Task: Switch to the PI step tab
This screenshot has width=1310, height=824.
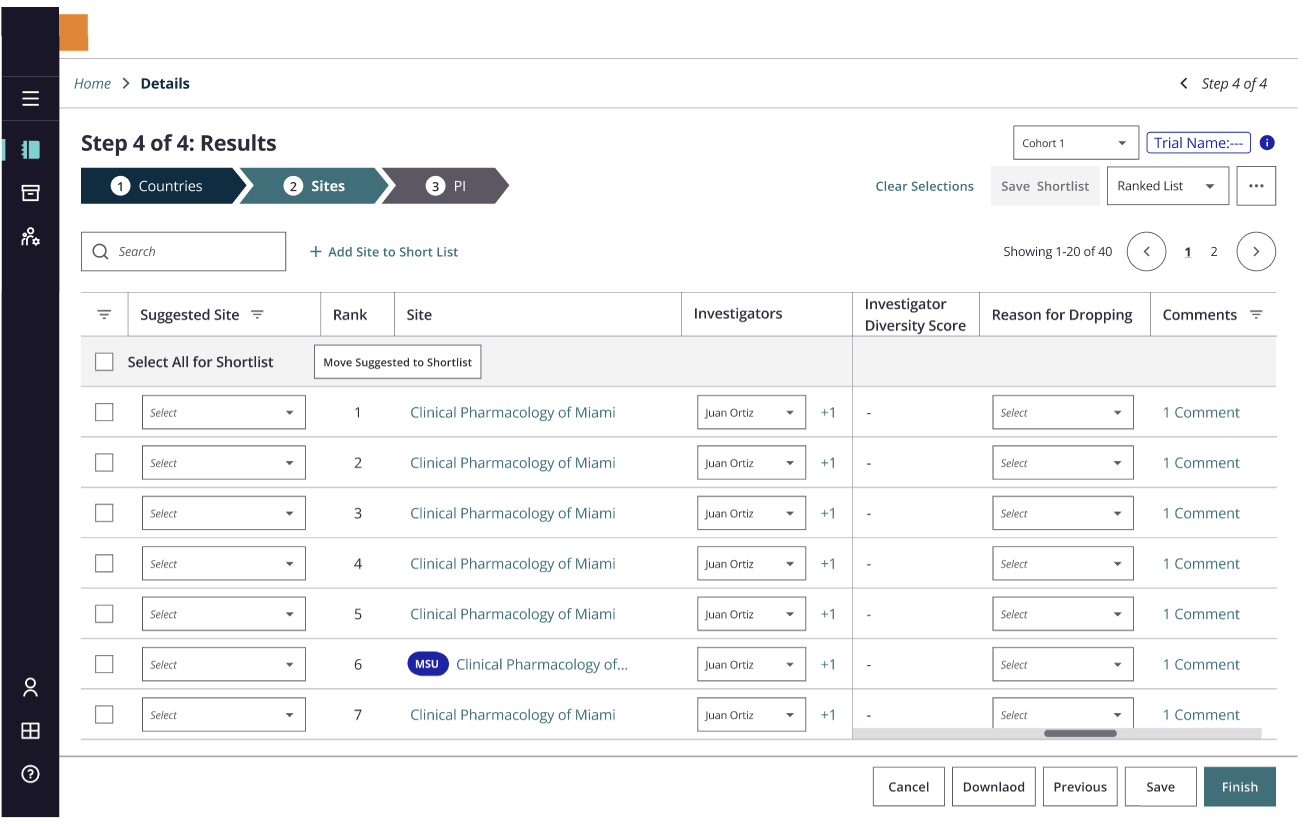Action: click(447, 186)
